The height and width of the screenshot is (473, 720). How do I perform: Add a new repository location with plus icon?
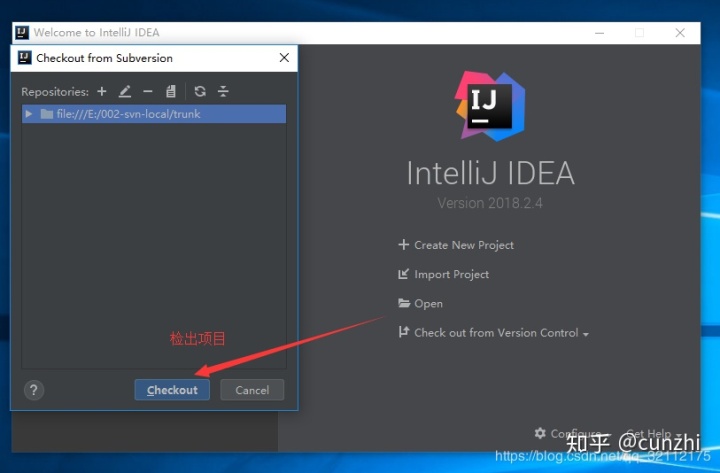coord(102,91)
